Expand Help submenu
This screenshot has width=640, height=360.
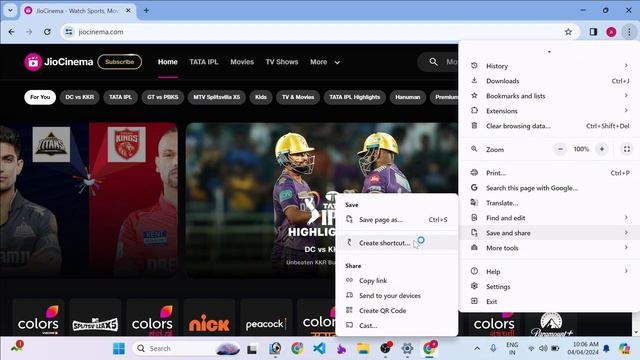point(549,271)
